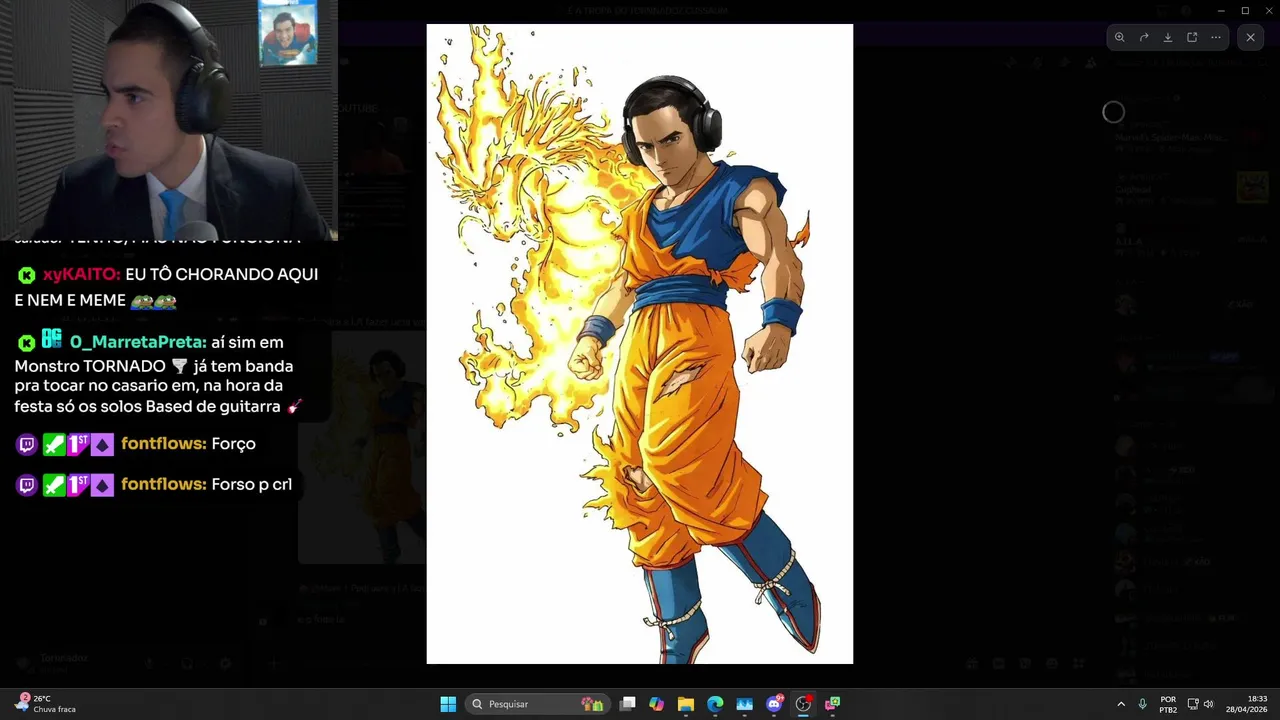The height and width of the screenshot is (720, 1280).
Task: Click the Pesquisar taskbar search box
Action: 538,704
